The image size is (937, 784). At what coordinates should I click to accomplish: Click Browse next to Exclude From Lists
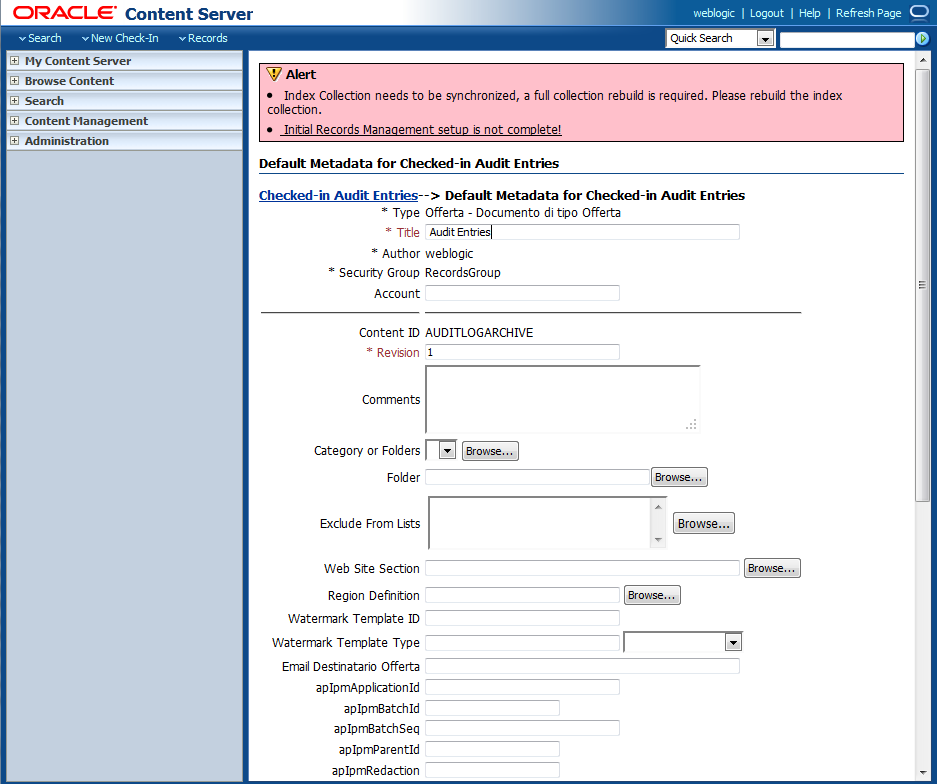(703, 523)
